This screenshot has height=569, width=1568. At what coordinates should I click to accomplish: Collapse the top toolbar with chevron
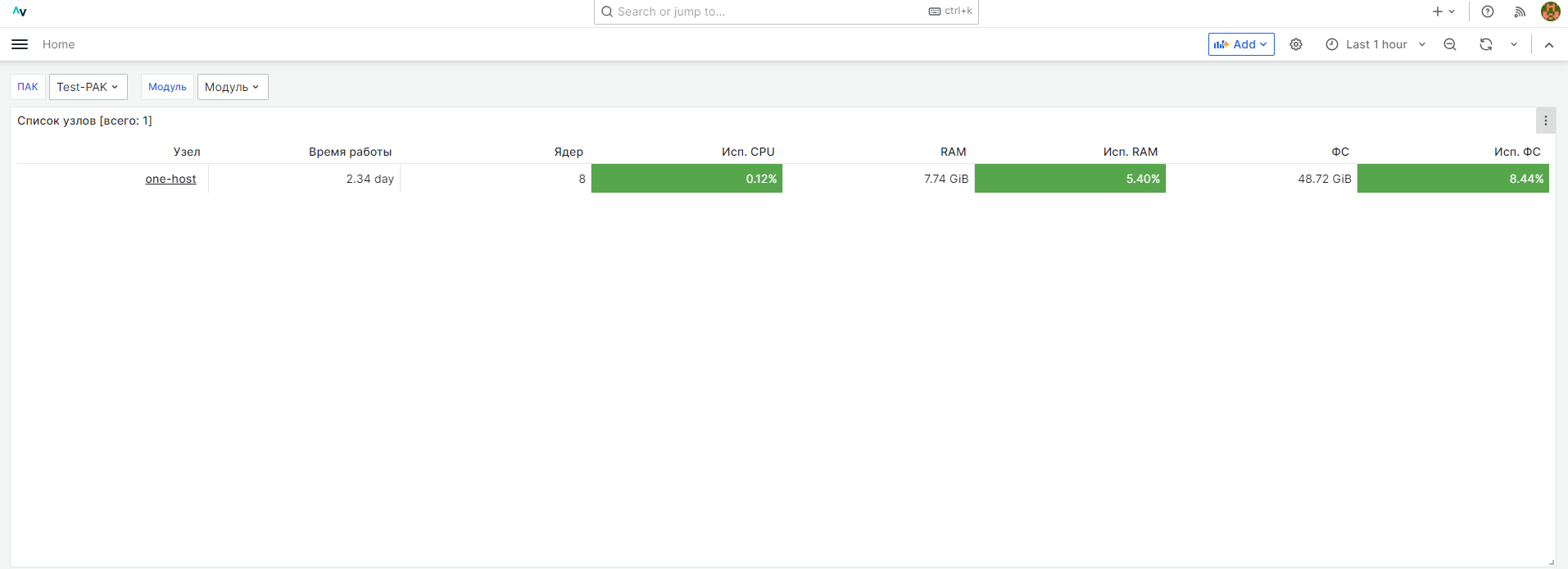[1549, 44]
